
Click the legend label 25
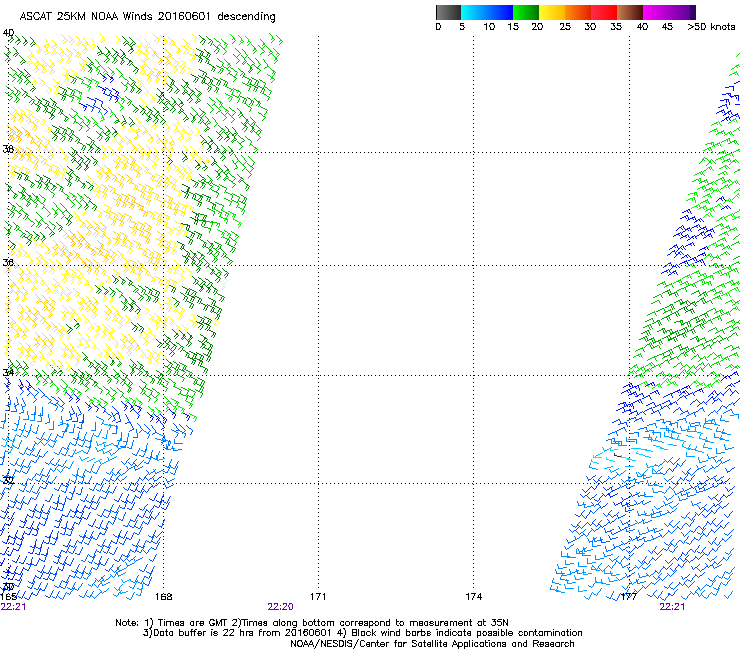565,27
